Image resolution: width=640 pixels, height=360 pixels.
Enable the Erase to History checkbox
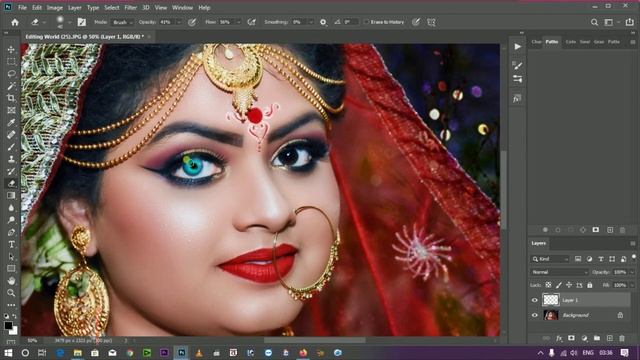[366, 22]
